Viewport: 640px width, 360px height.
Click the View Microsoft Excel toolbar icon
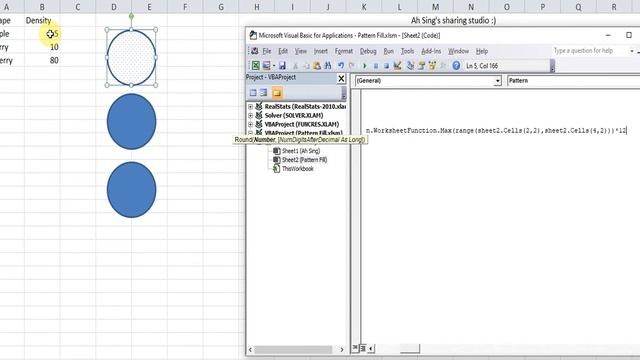pos(256,65)
